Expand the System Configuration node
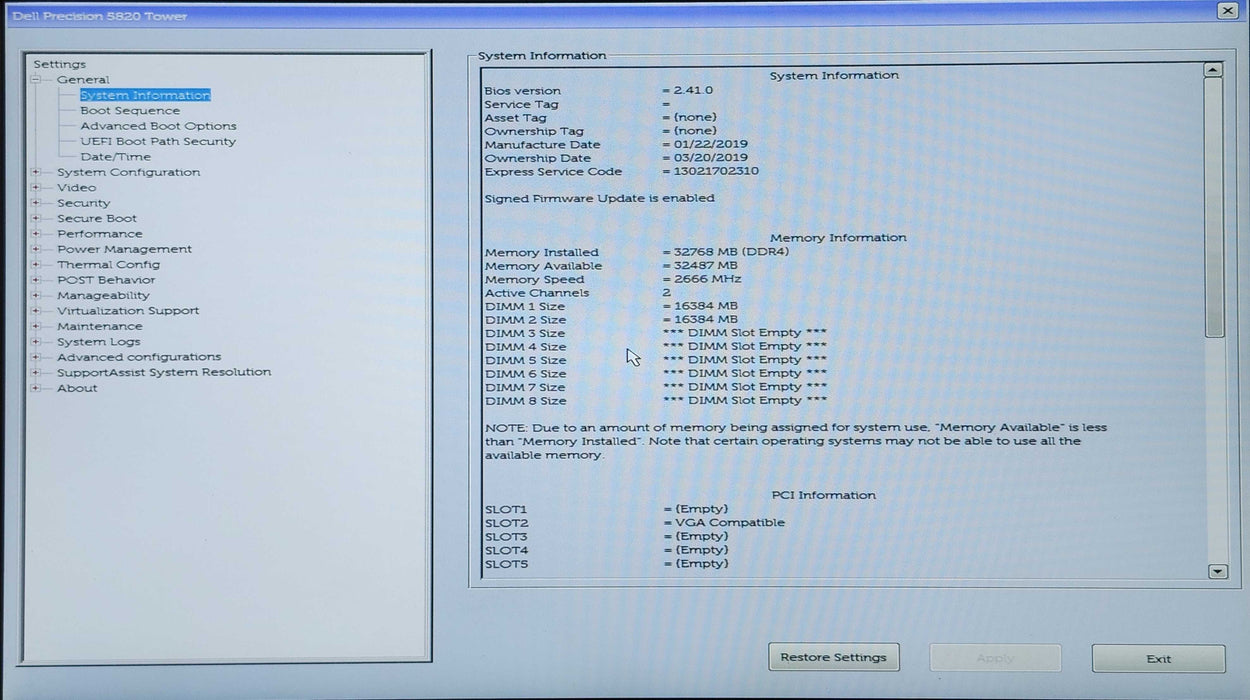The image size is (1250, 700). [36, 172]
